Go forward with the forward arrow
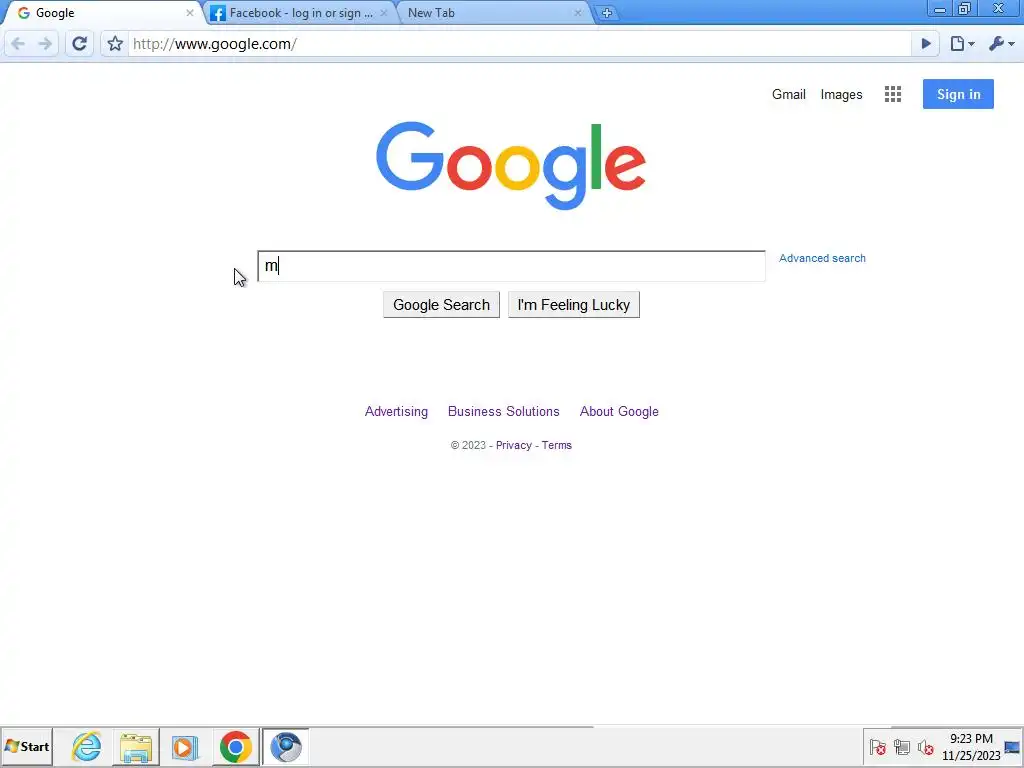The width and height of the screenshot is (1024, 768). pyautogui.click(x=45, y=44)
